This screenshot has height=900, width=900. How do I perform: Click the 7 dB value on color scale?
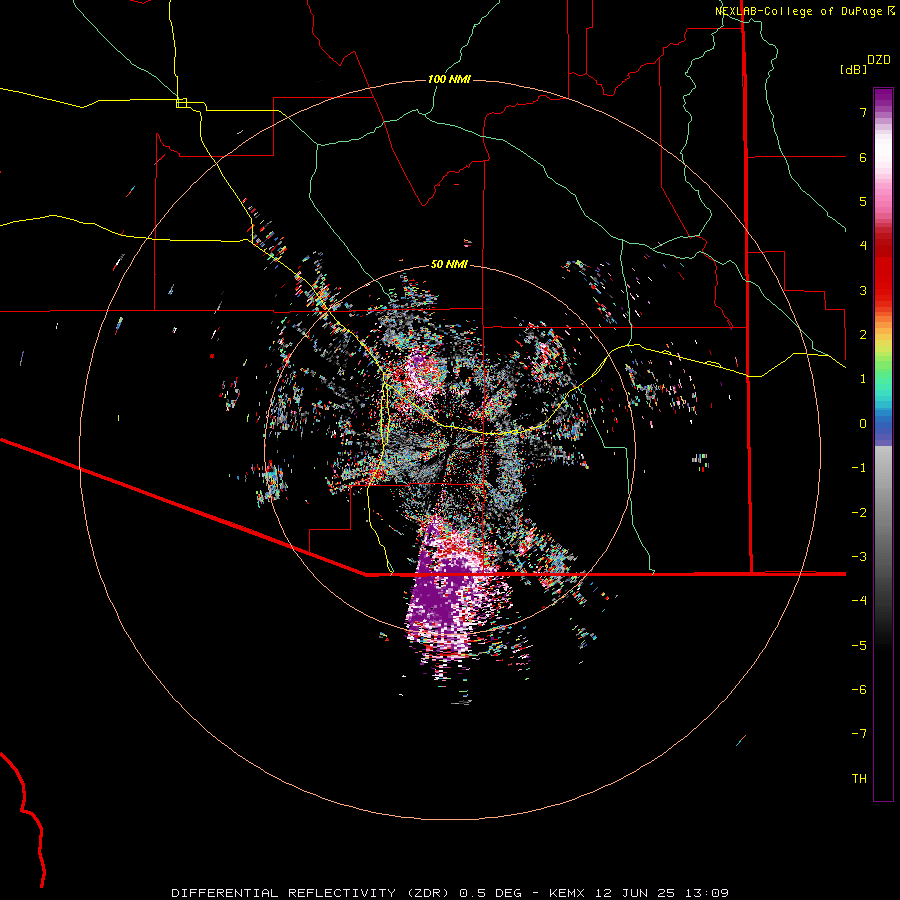pyautogui.click(x=863, y=112)
